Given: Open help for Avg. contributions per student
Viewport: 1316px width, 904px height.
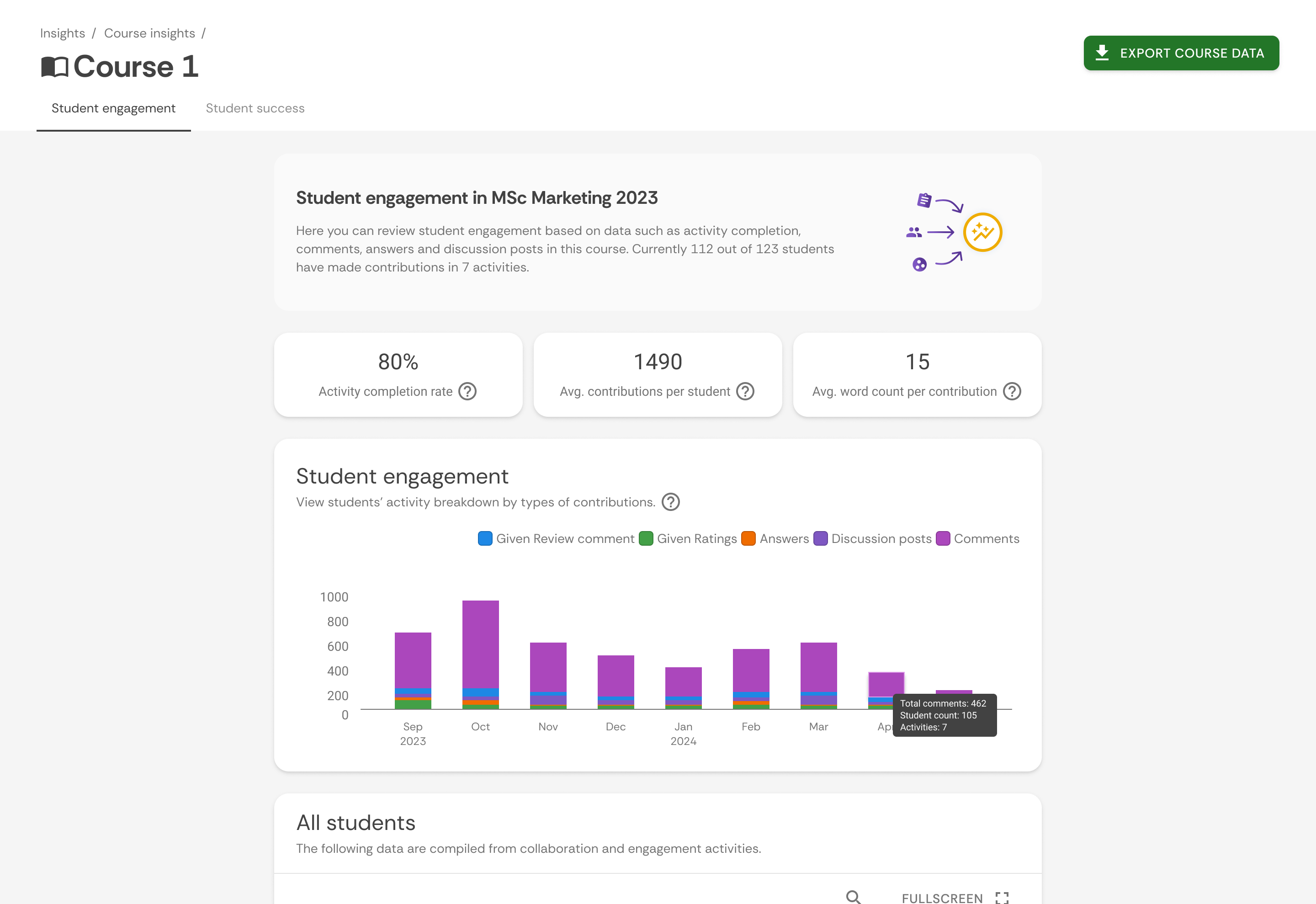Looking at the screenshot, I should click(745, 391).
